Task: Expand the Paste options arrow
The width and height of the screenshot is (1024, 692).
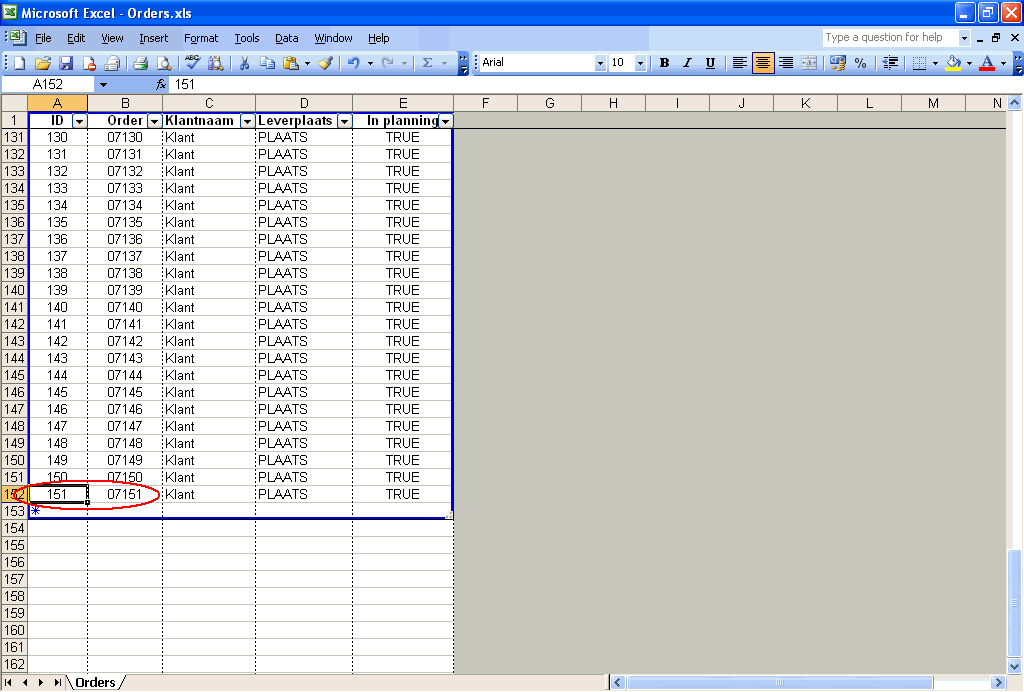Action: pyautogui.click(x=307, y=63)
